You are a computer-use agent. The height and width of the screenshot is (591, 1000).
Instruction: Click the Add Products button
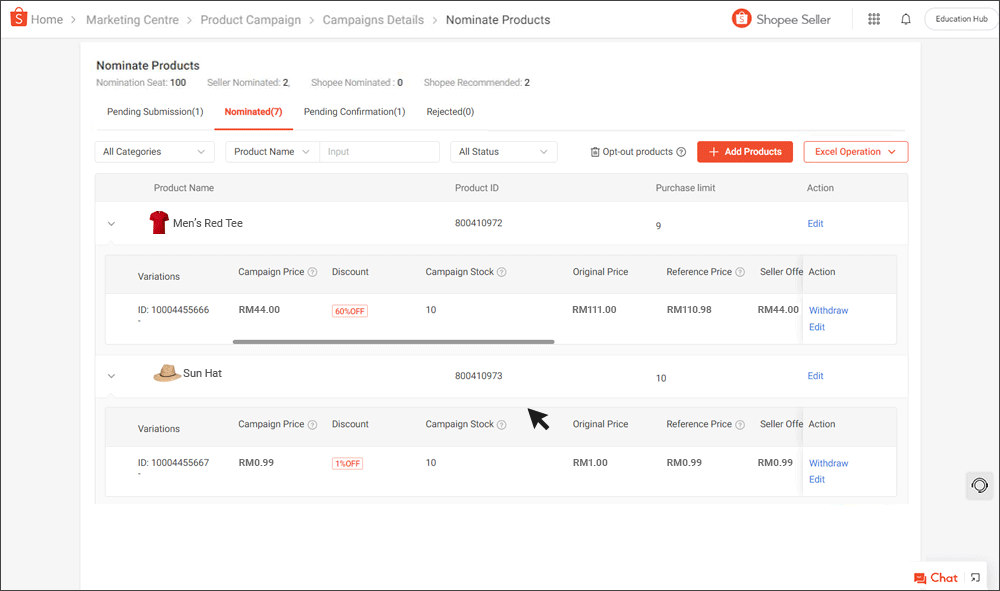click(744, 151)
